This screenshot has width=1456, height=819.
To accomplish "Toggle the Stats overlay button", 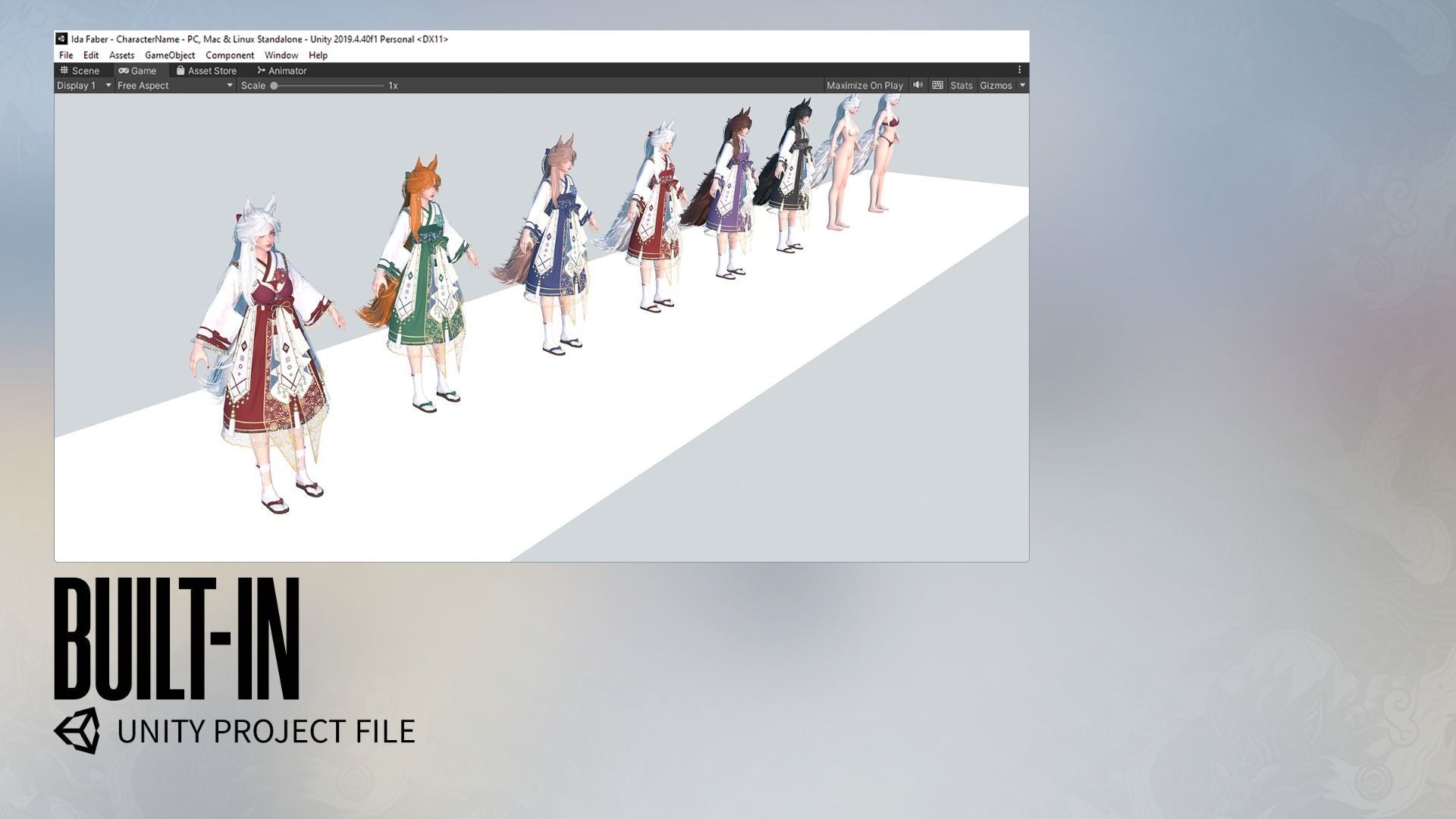I will [961, 86].
